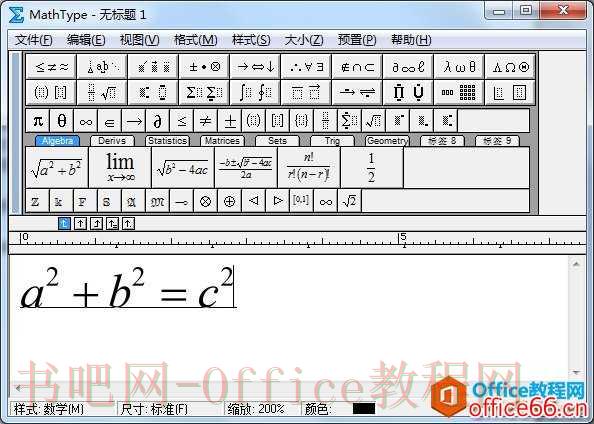Insert the one-half fraction expression
Image resolution: width=594 pixels, height=424 pixels.
(372, 167)
